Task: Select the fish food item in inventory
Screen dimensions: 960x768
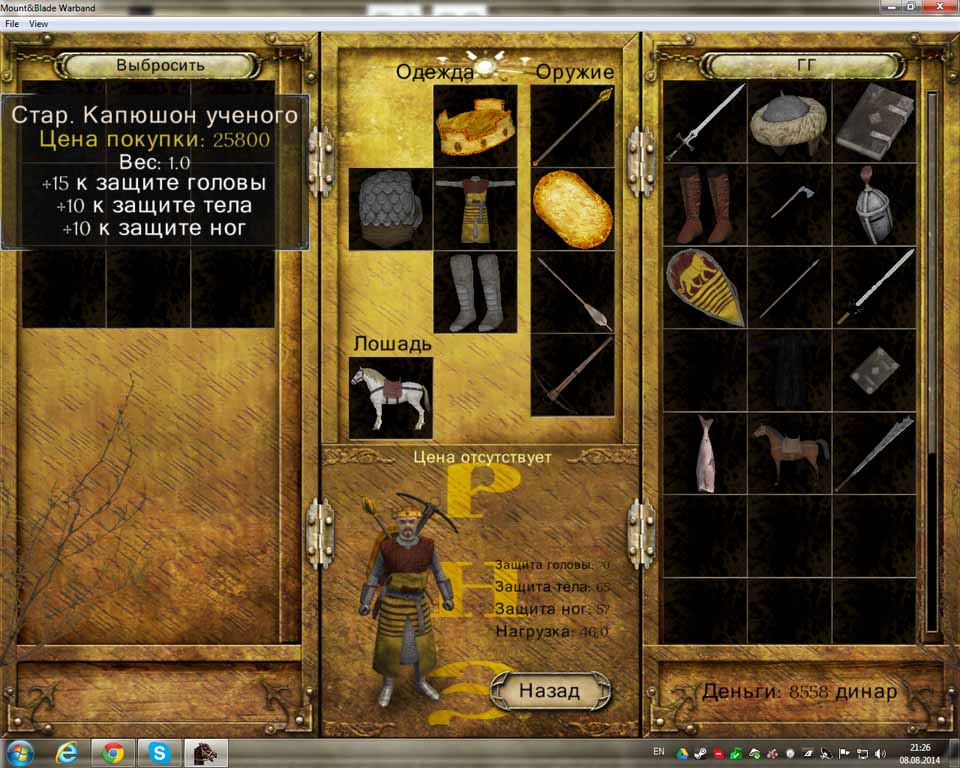Action: click(705, 454)
